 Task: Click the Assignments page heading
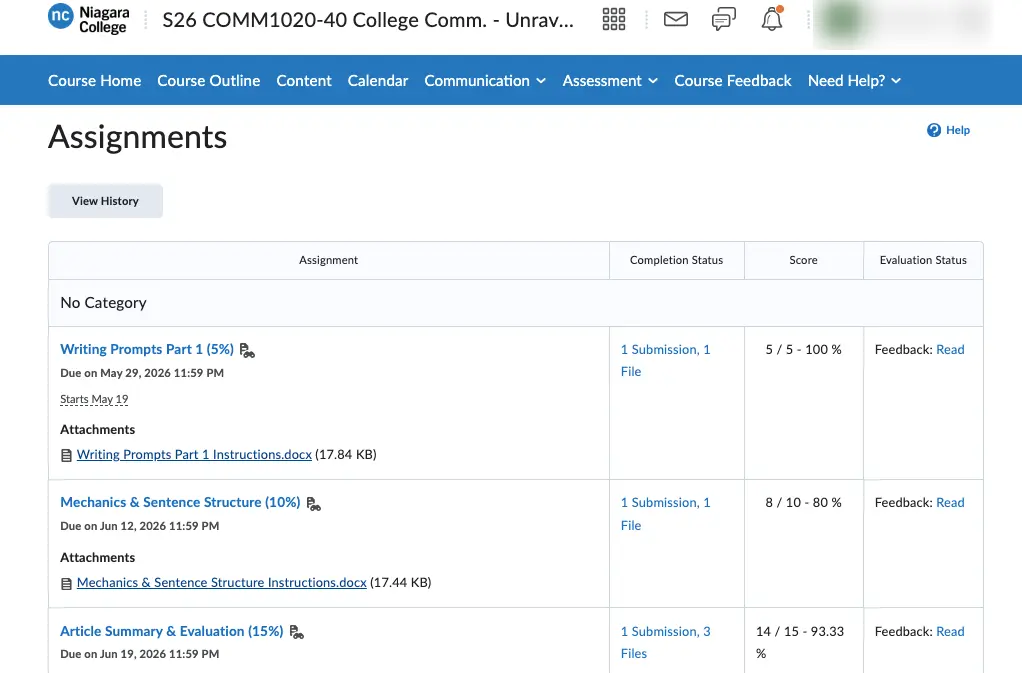pyautogui.click(x=138, y=137)
